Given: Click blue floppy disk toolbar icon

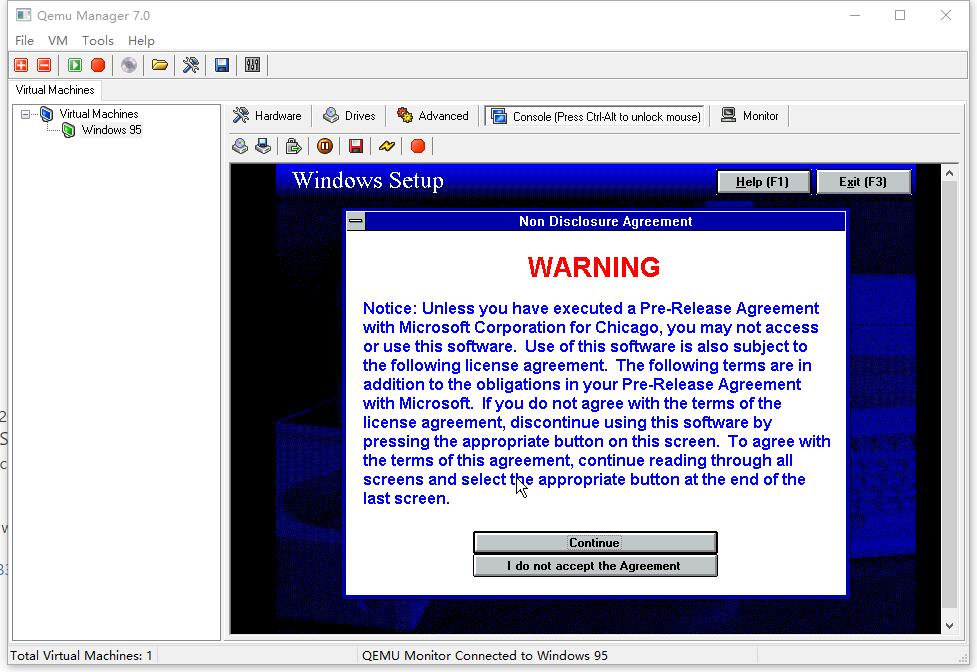Looking at the screenshot, I should pyautogui.click(x=222, y=65).
